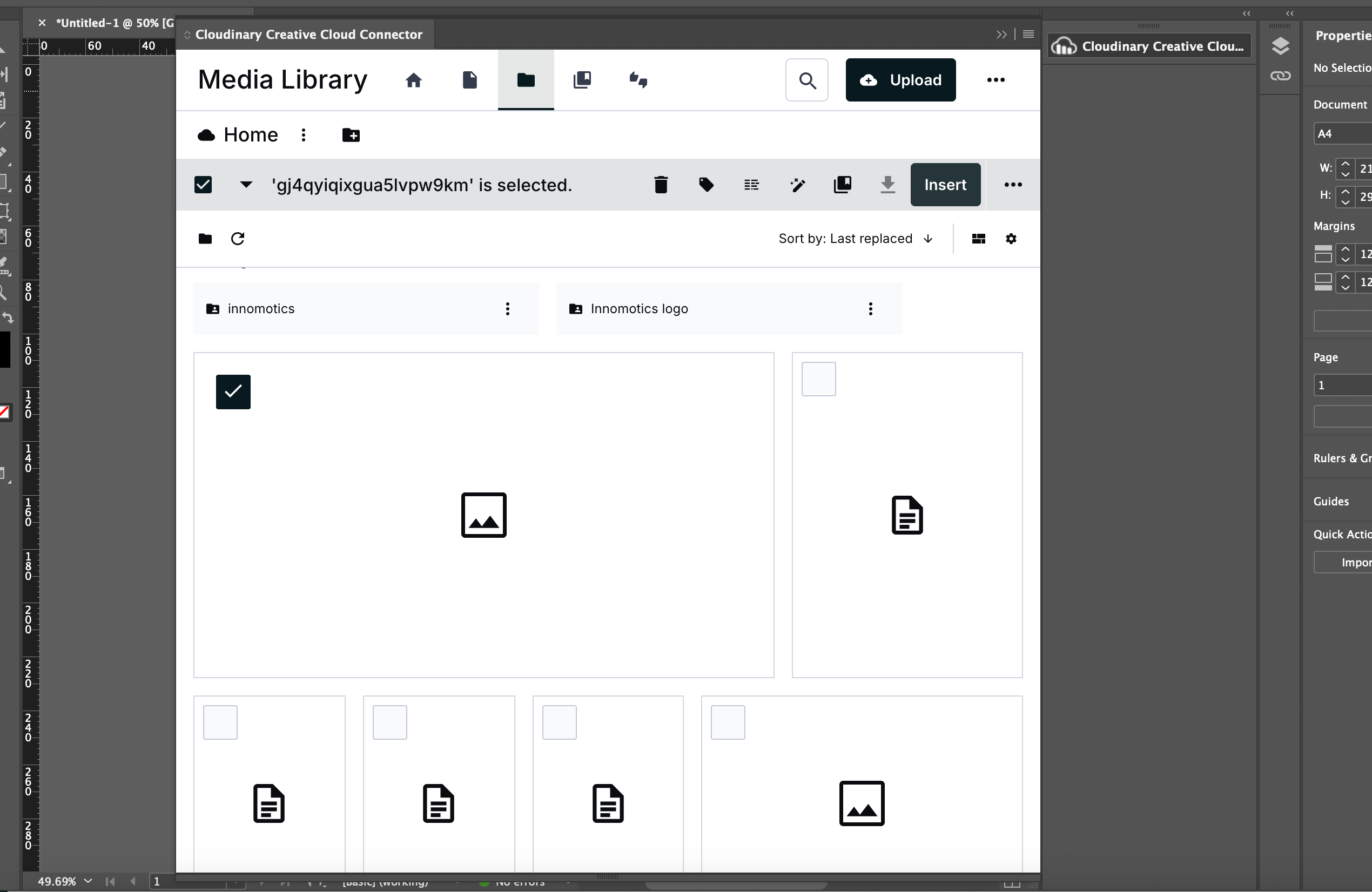
Task: Tag the selected asset with the tag icon
Action: 706,185
